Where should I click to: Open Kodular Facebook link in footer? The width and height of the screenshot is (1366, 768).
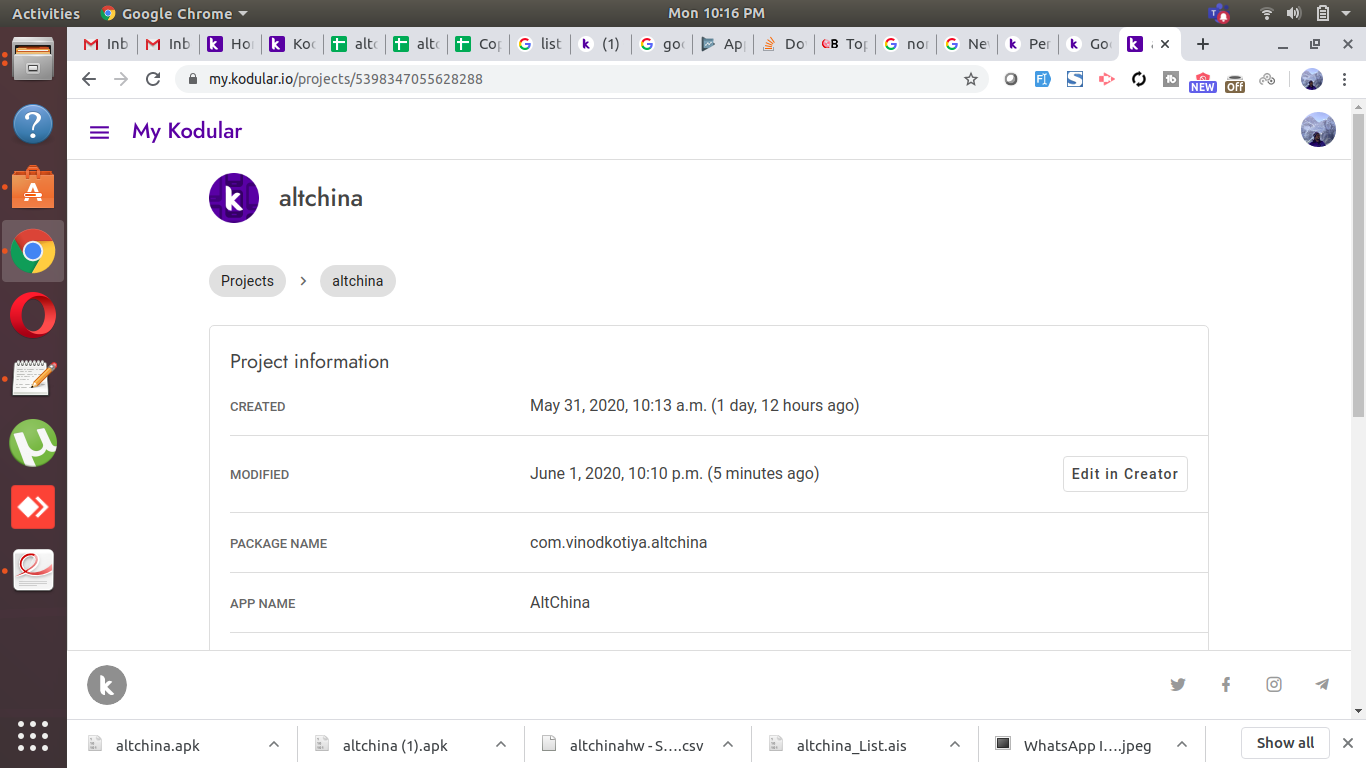click(x=1226, y=685)
